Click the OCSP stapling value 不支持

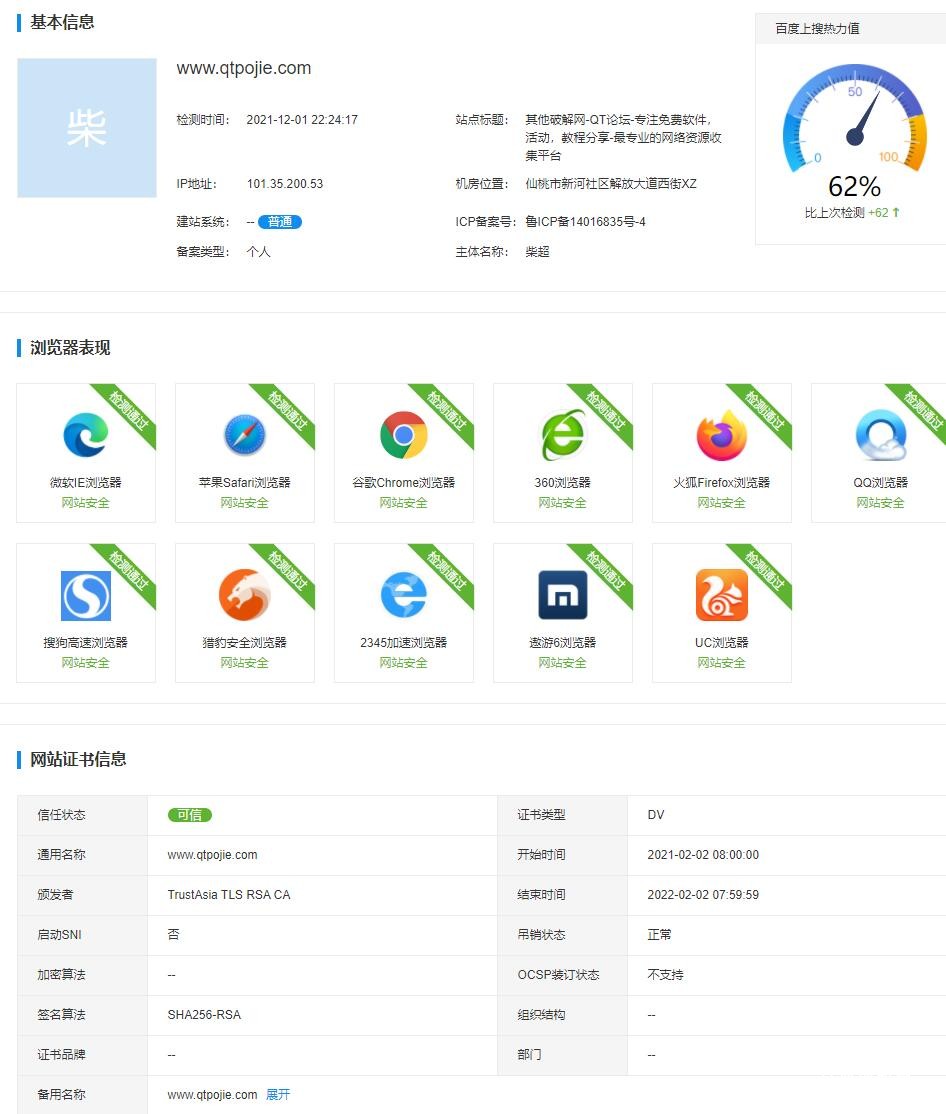tap(665, 975)
